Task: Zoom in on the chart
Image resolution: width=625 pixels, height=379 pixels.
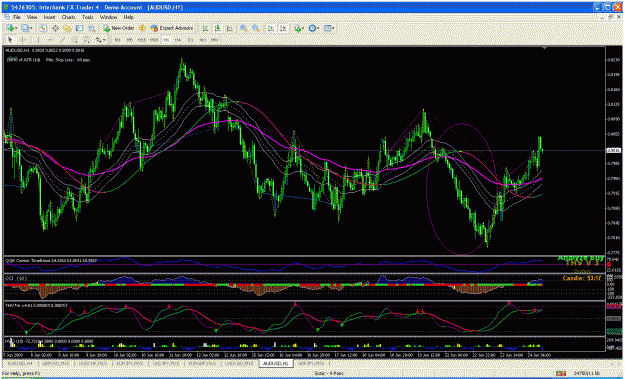Action: coord(243,28)
